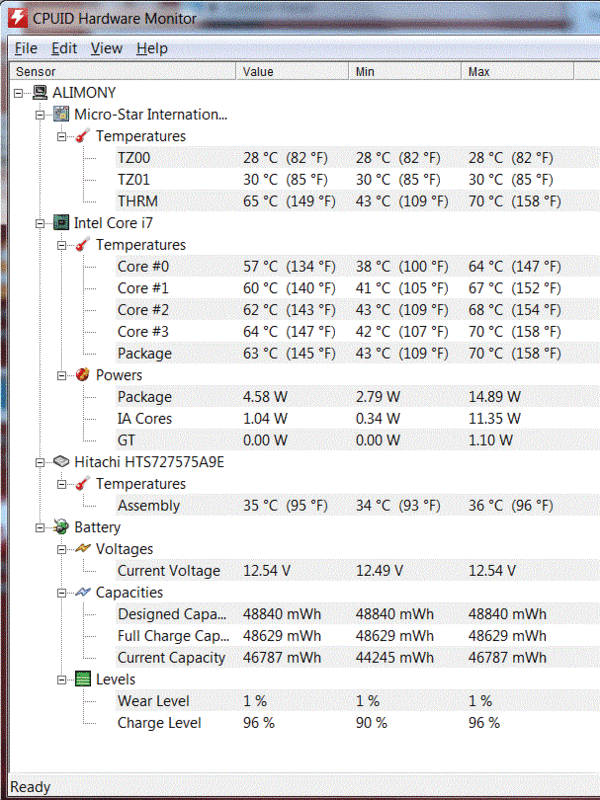Screen dimensions: 600x800
Task: Collapse Temperatures under Hitachi
Action: [x=61, y=484]
